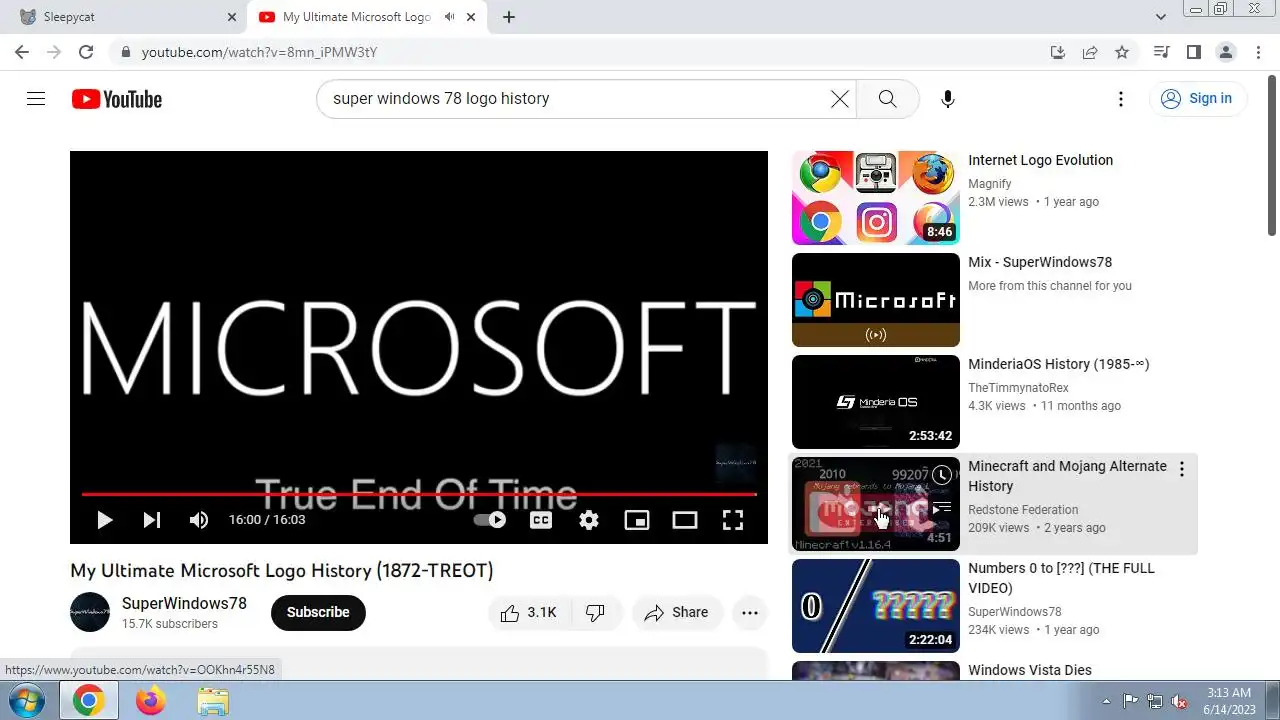Switch to theater mode
Image resolution: width=1280 pixels, height=720 pixels.
(x=685, y=520)
